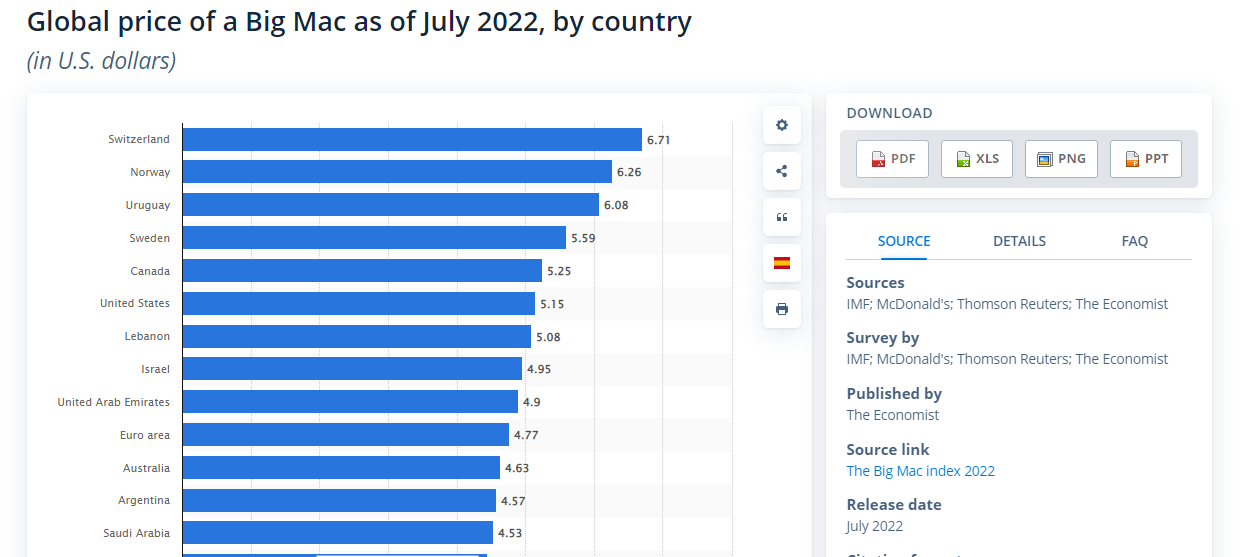Click the 4.9 value label

click(x=532, y=402)
